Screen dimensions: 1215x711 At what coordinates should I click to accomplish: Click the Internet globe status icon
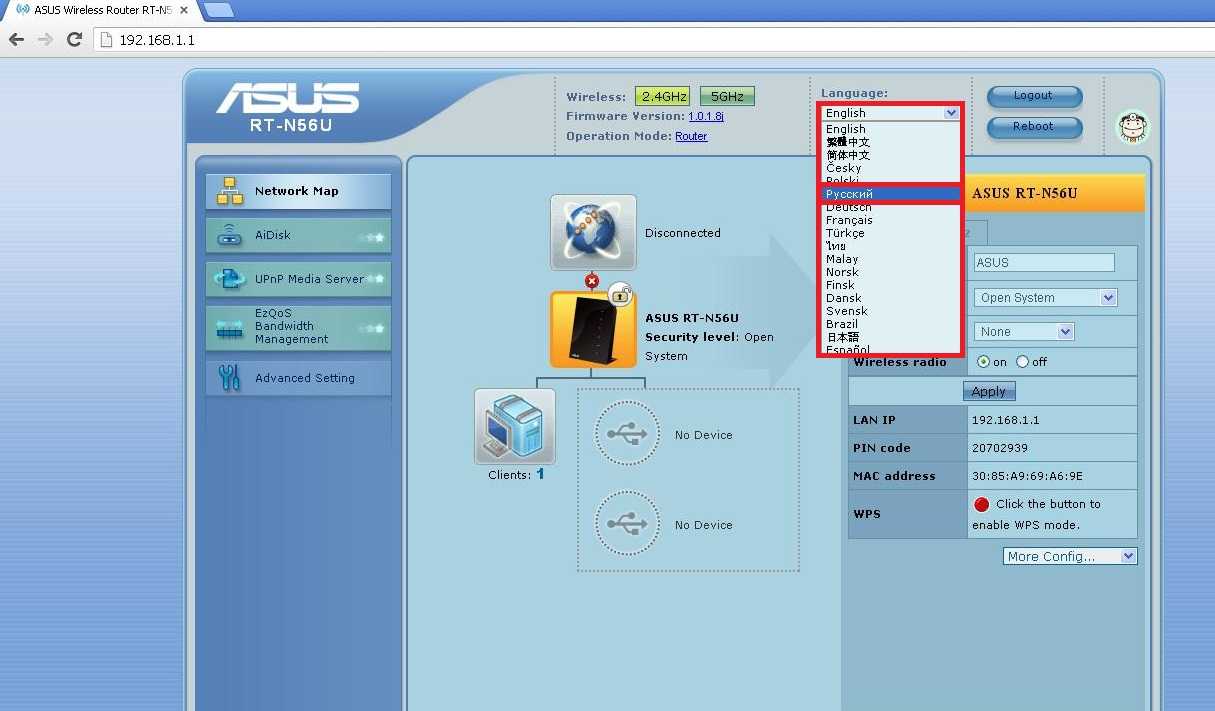593,232
